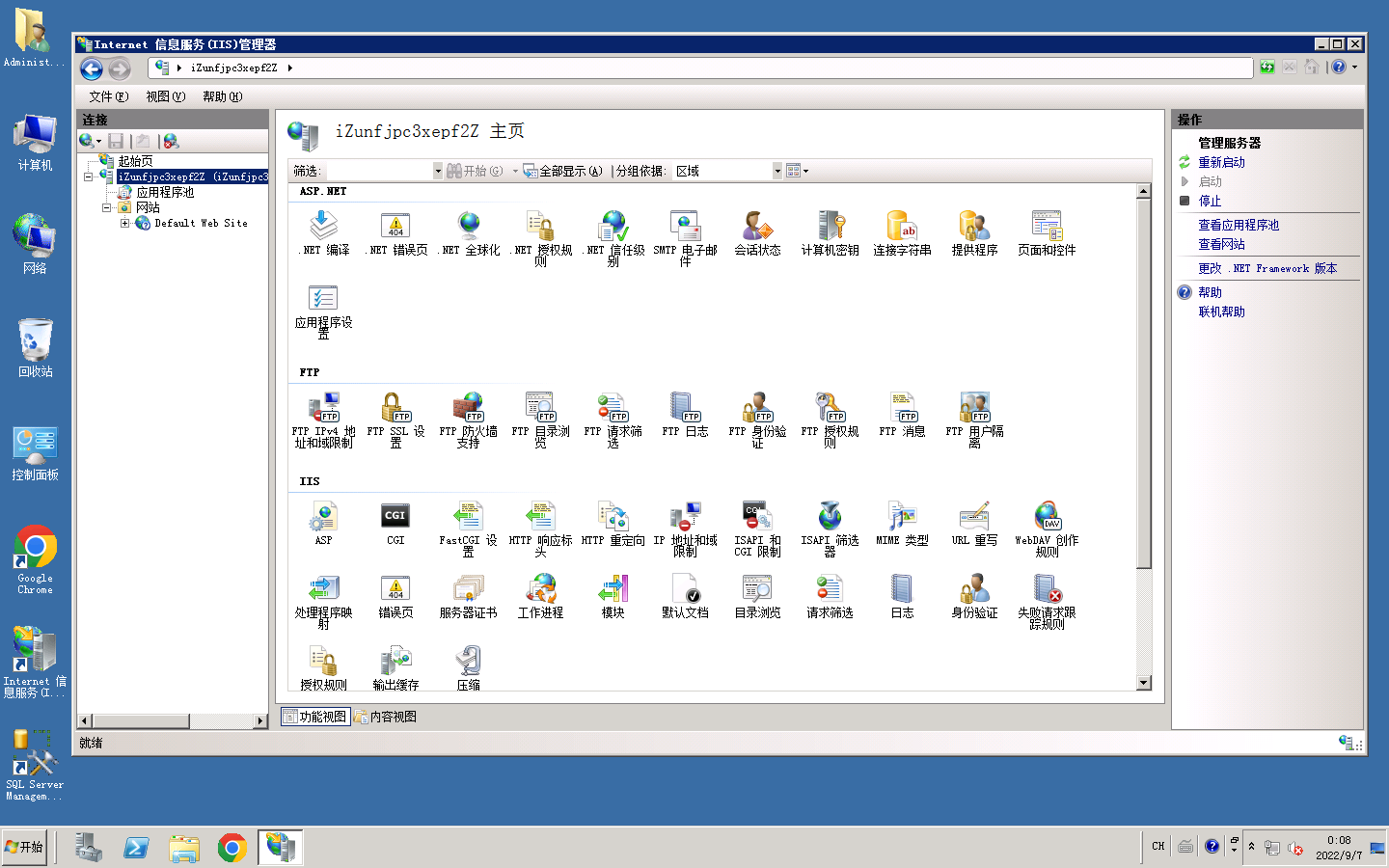
Task: Open FTP IPv4 地址和域限制
Action: [323, 420]
